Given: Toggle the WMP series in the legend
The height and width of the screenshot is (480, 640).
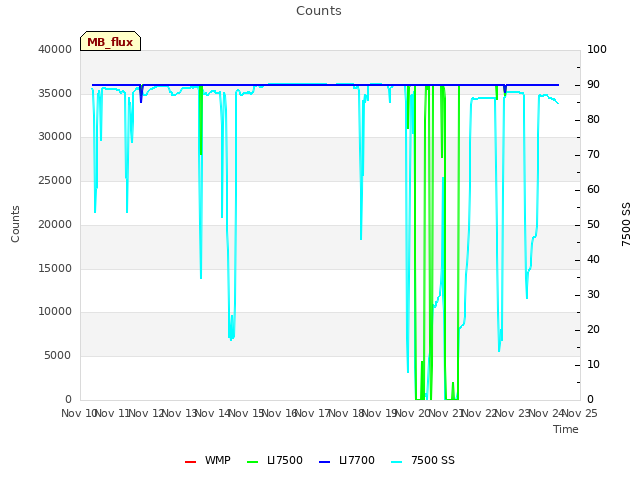Looking at the screenshot, I should [208, 460].
